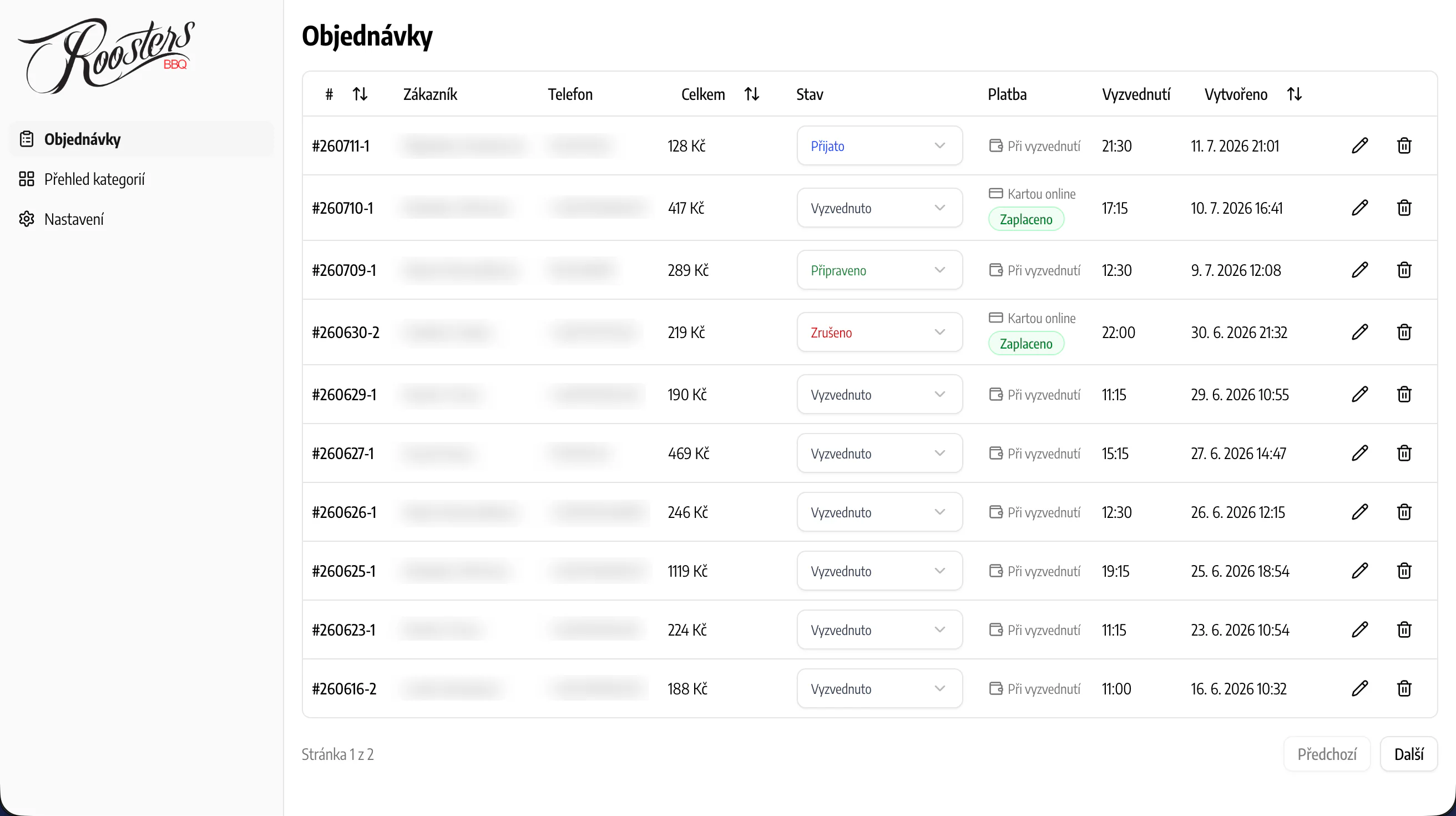Image resolution: width=1456 pixels, height=816 pixels.
Task: Open Přijato status dropdown for #260711-1
Action: pyautogui.click(x=879, y=145)
